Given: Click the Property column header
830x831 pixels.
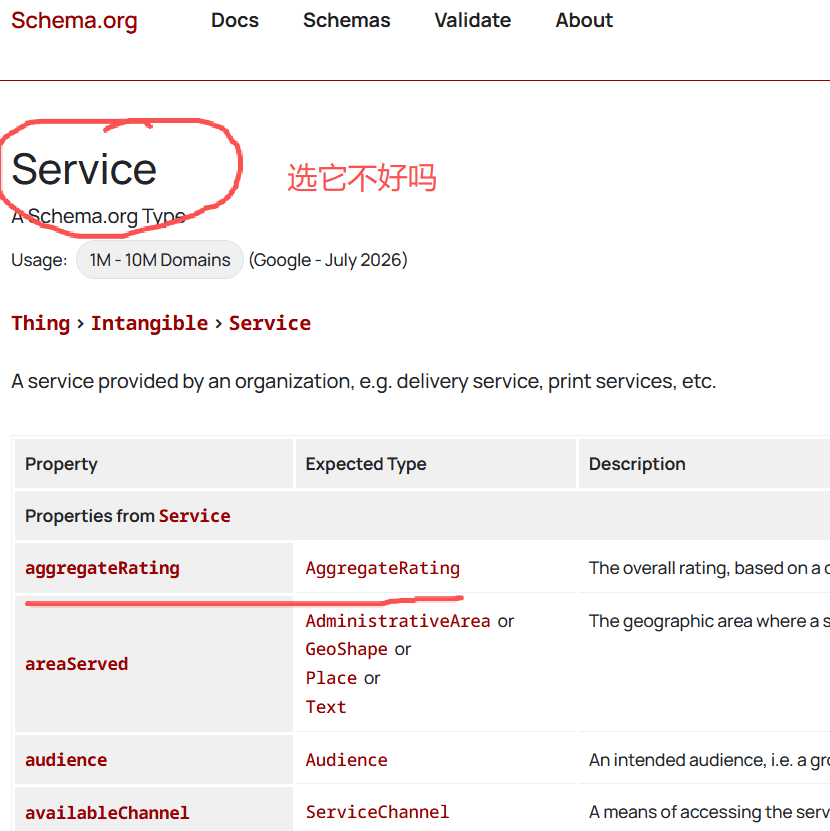Looking at the screenshot, I should pyautogui.click(x=154, y=464).
